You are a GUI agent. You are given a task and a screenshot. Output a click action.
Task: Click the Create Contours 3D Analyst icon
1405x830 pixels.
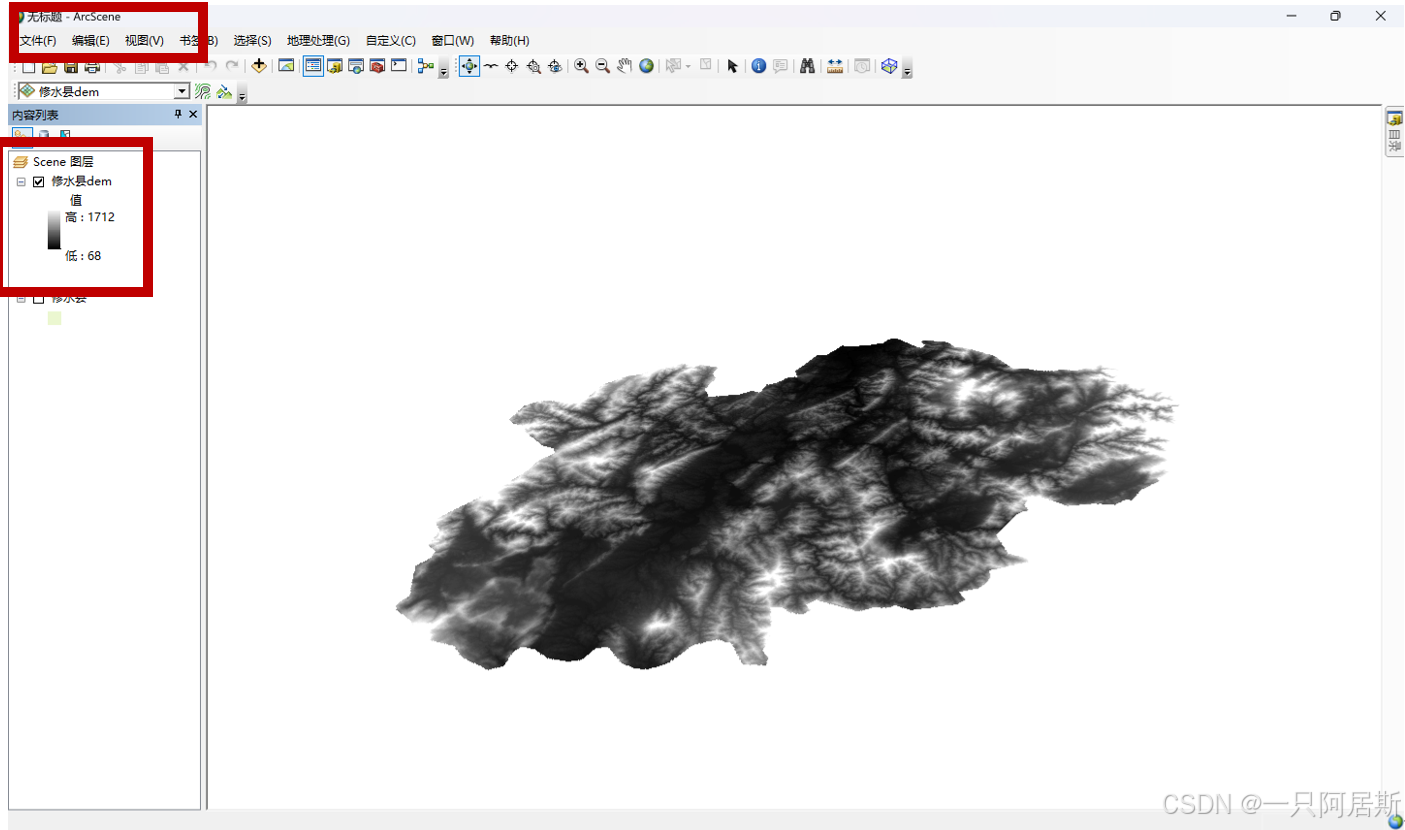click(203, 92)
